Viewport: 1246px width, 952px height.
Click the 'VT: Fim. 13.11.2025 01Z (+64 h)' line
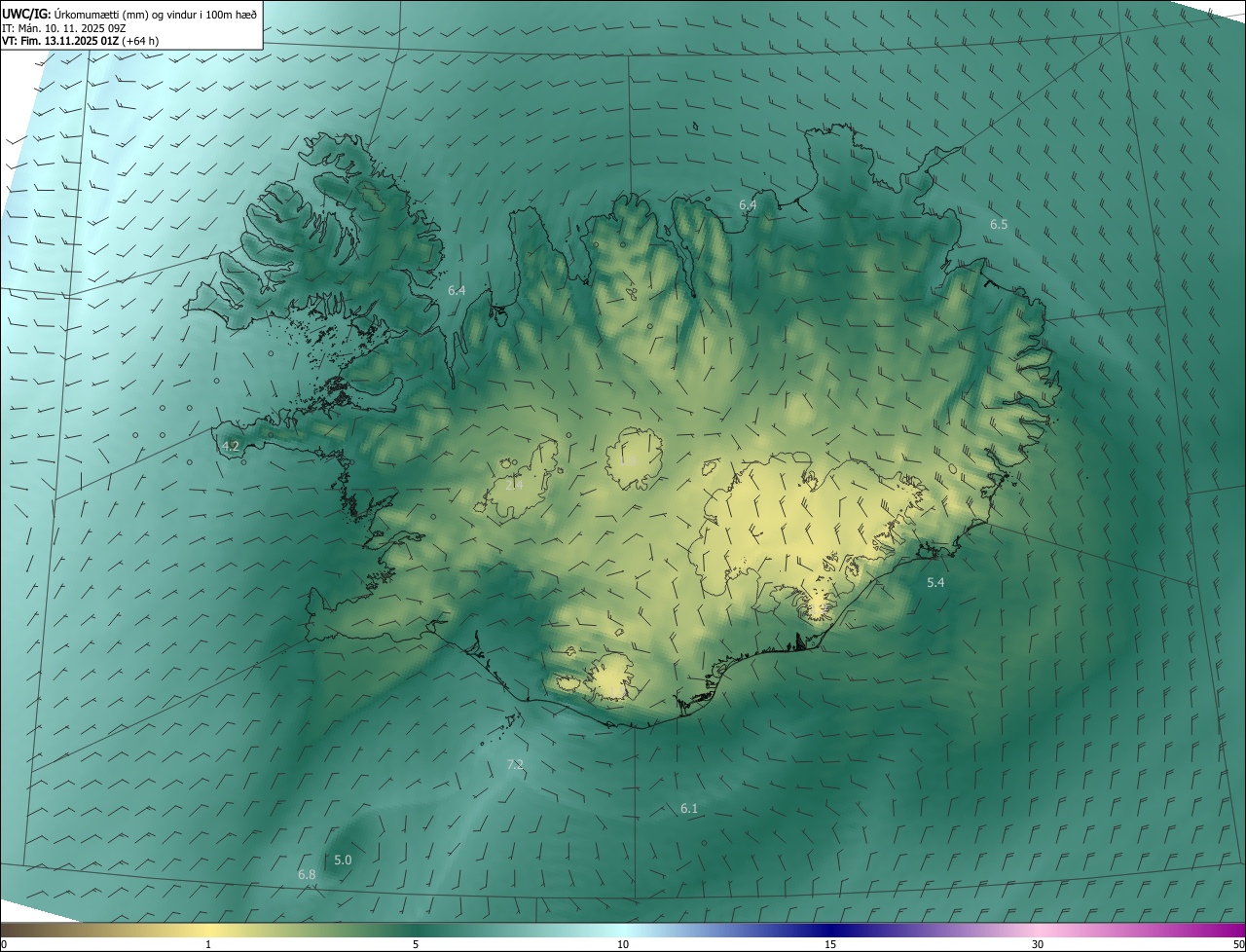pyautogui.click(x=80, y=41)
